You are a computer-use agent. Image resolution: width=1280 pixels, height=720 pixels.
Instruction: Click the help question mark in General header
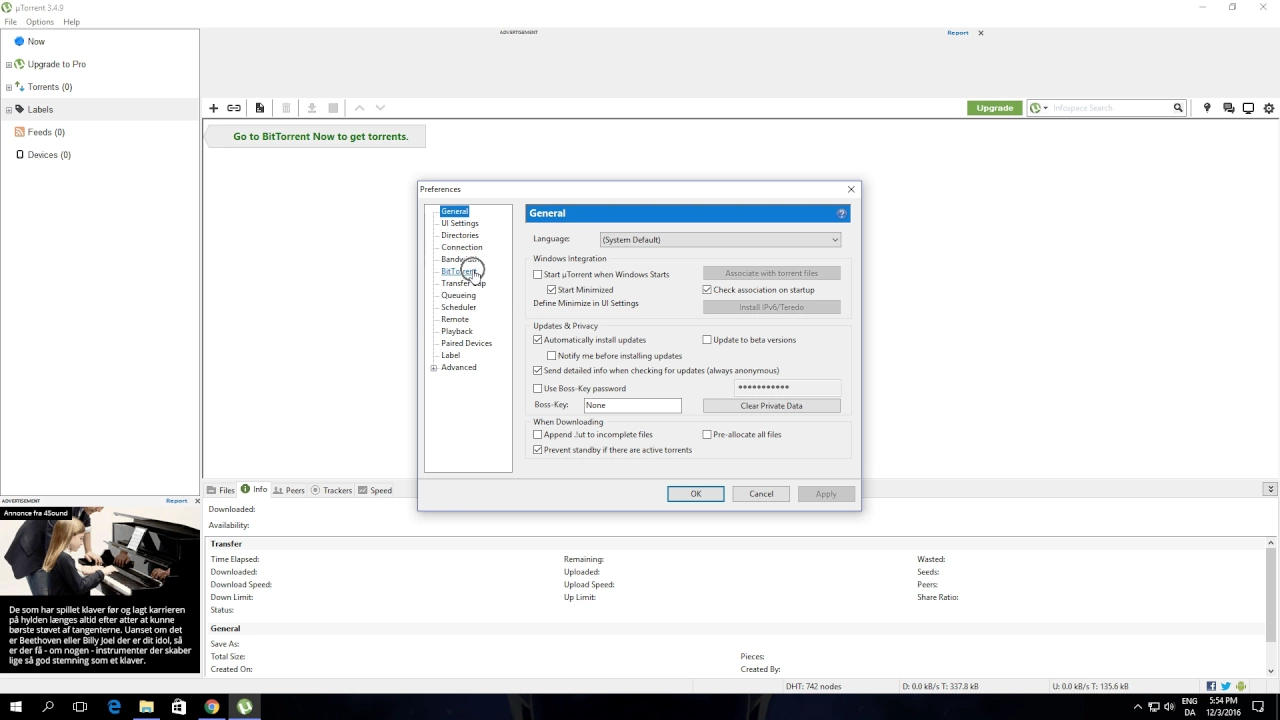842,213
